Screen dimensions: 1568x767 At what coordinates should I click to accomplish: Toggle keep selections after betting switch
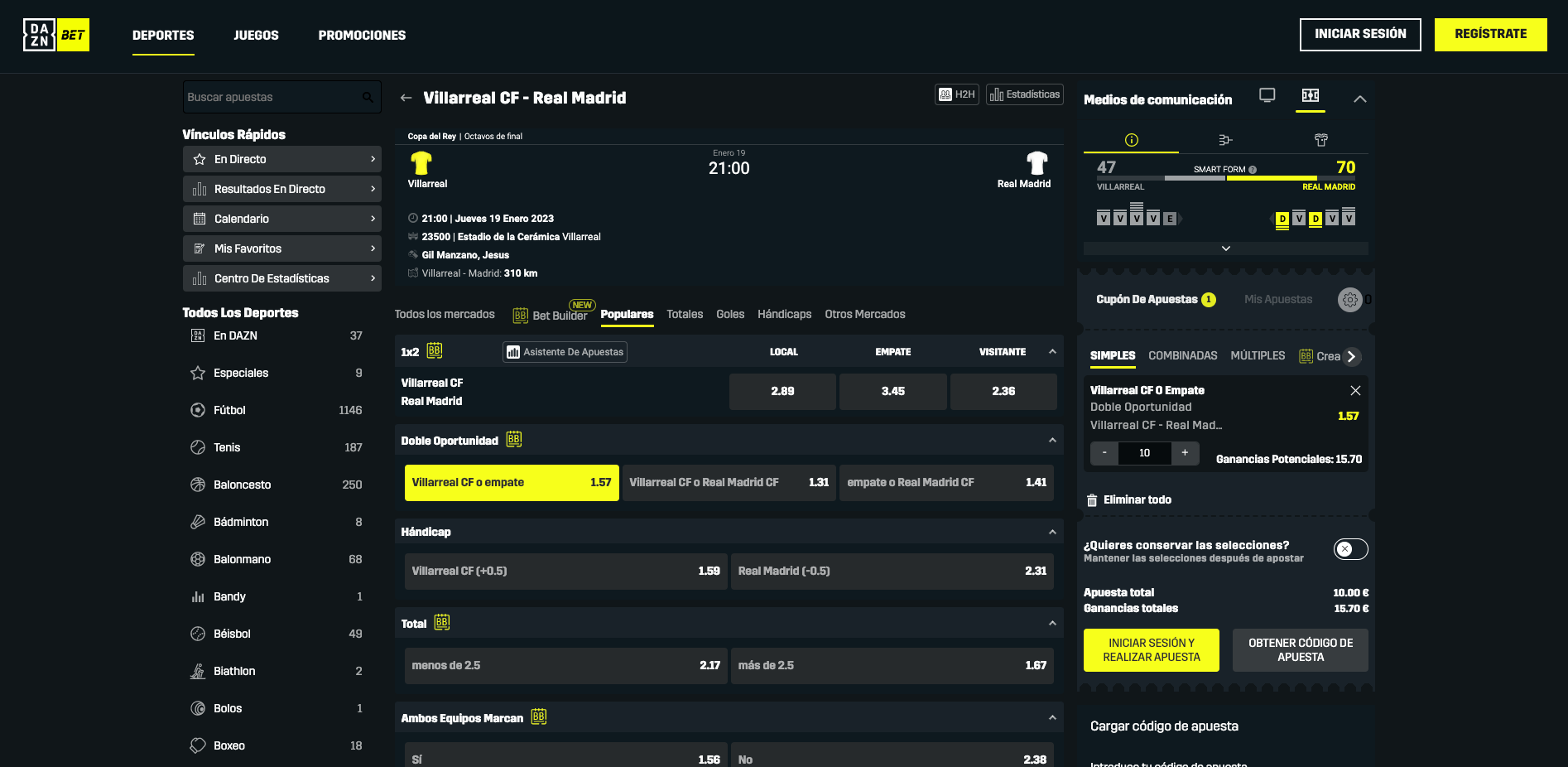tap(1350, 549)
